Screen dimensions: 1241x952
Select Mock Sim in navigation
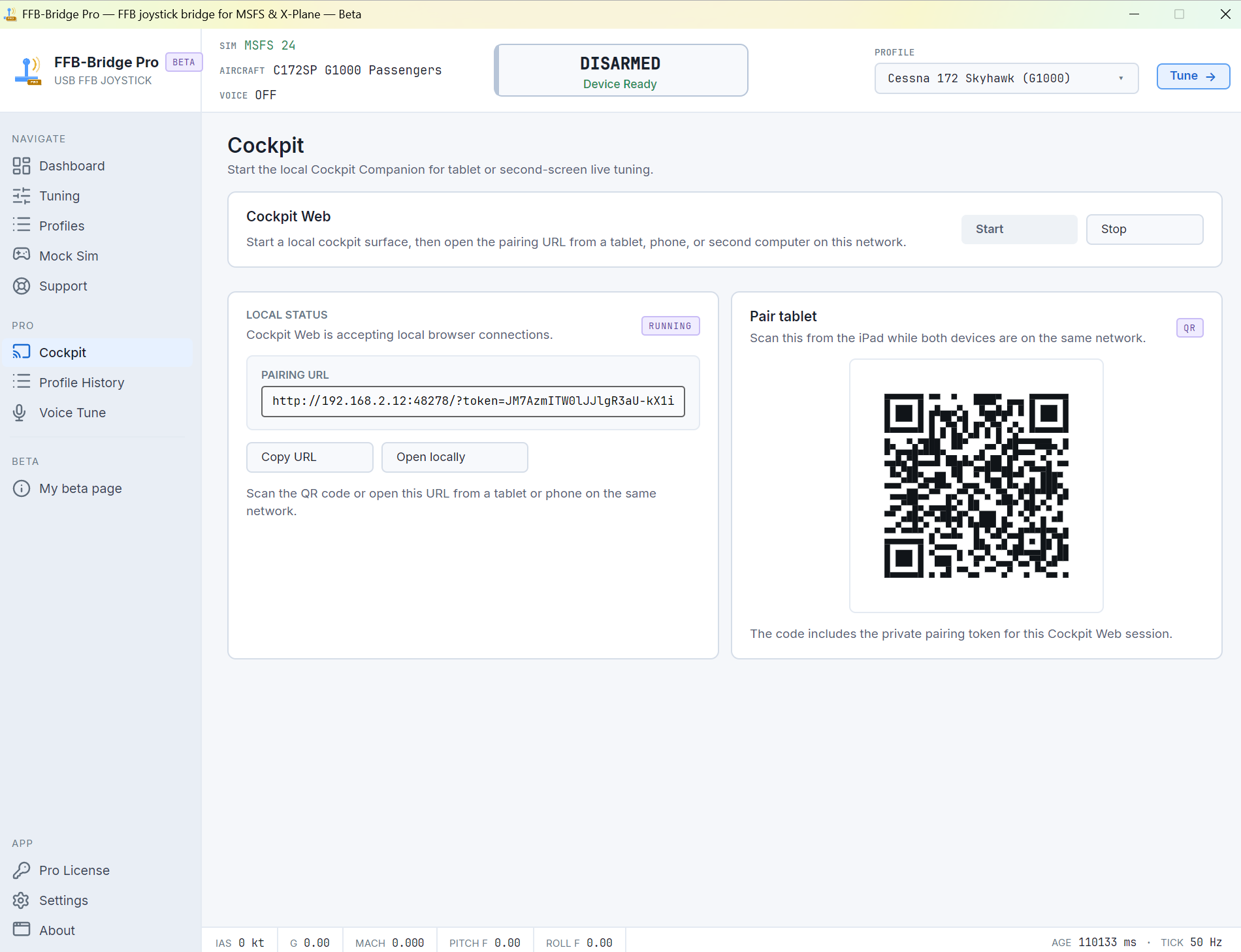click(98, 256)
